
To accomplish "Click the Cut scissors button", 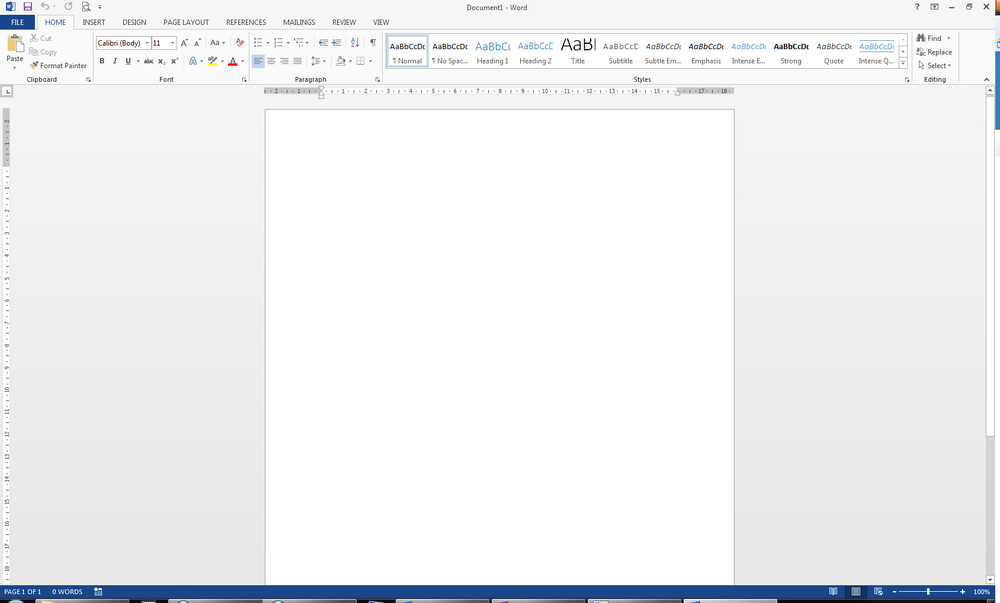I will (40, 38).
